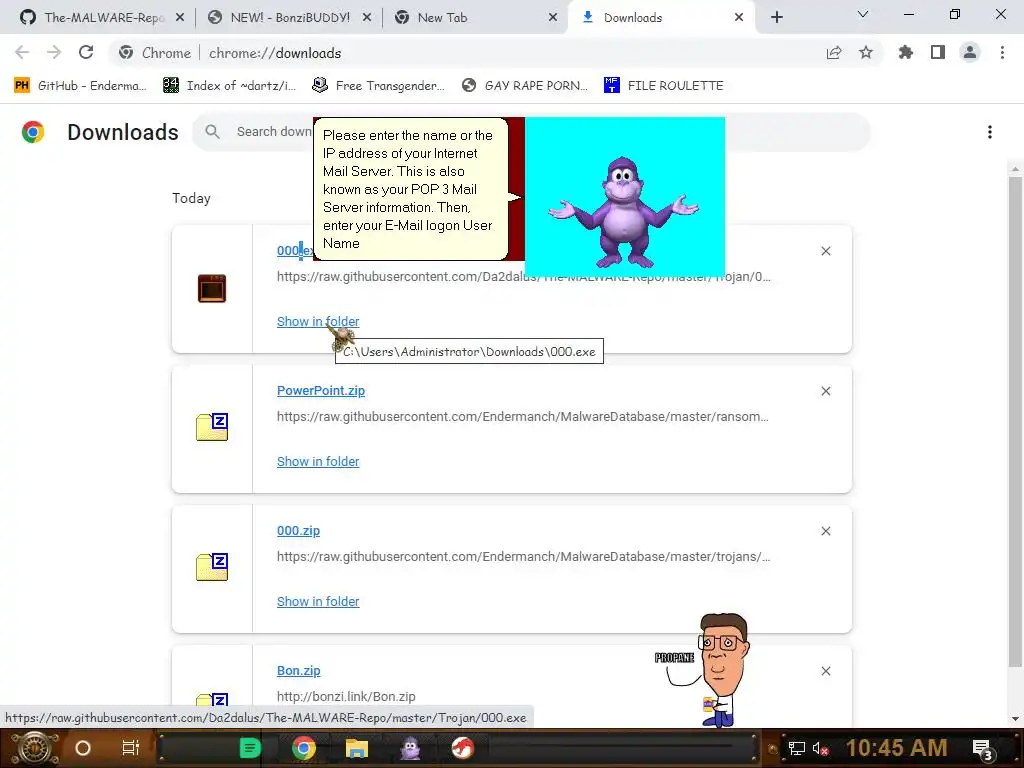
Task: Click the search magnifier in Downloads
Action: tap(212, 132)
